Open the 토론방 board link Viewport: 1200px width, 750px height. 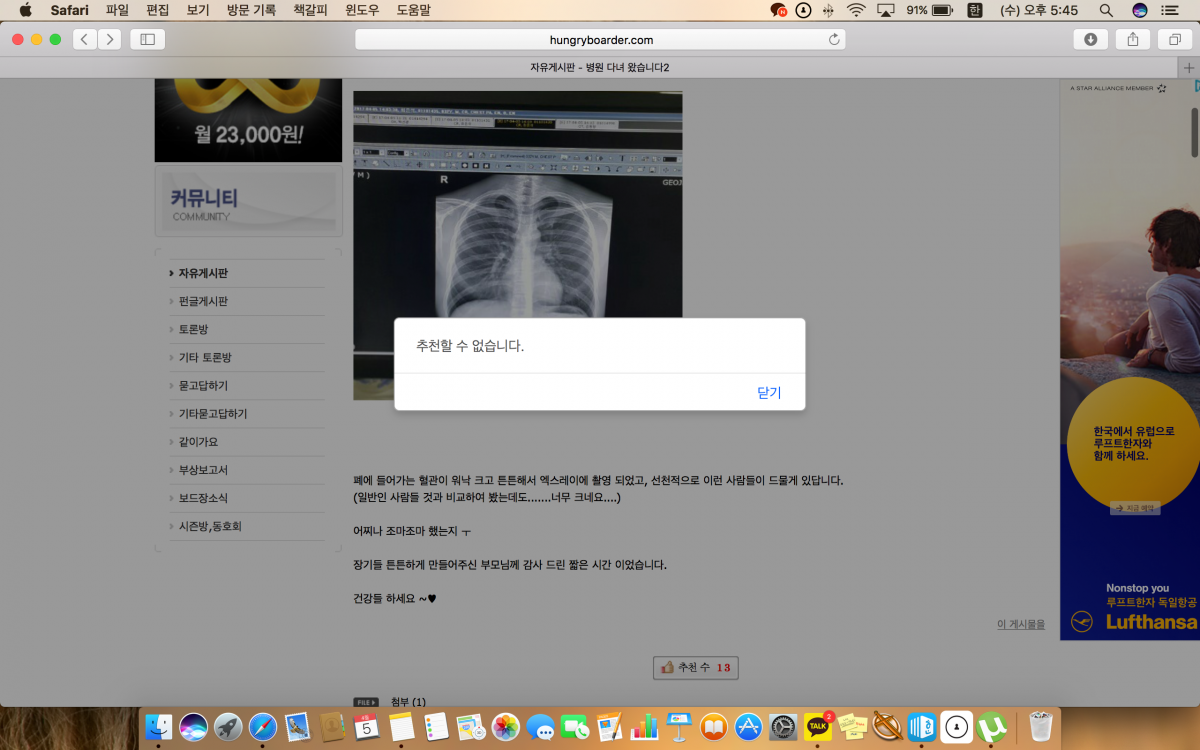(x=194, y=329)
